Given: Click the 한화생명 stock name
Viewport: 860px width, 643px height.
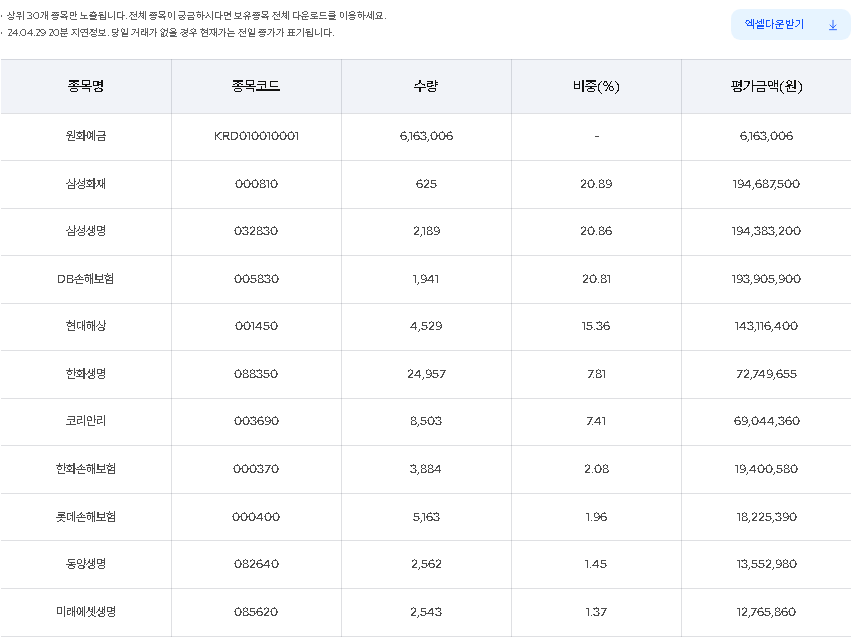Looking at the screenshot, I should coord(86,374).
